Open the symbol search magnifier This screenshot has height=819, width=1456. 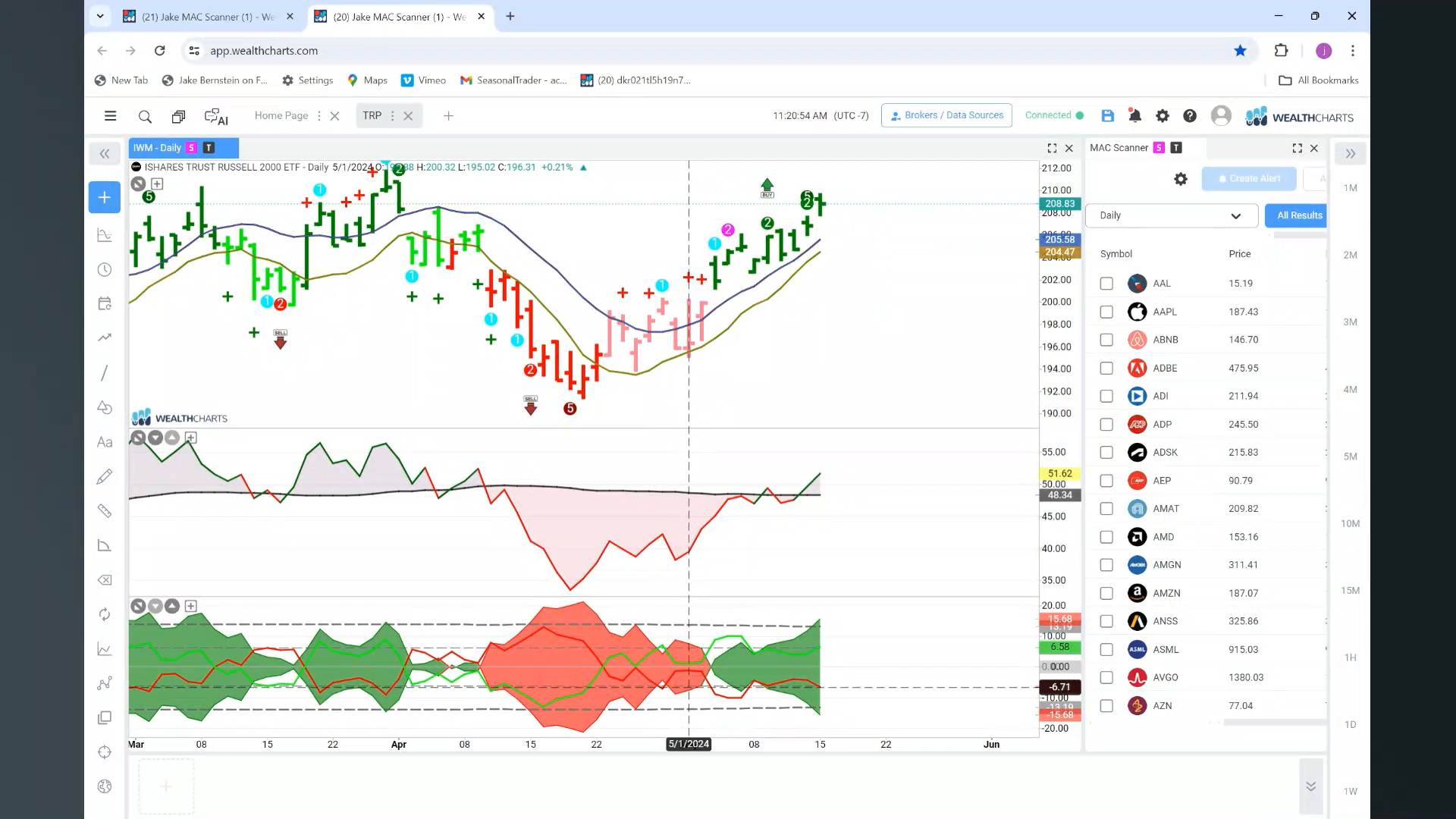[145, 116]
